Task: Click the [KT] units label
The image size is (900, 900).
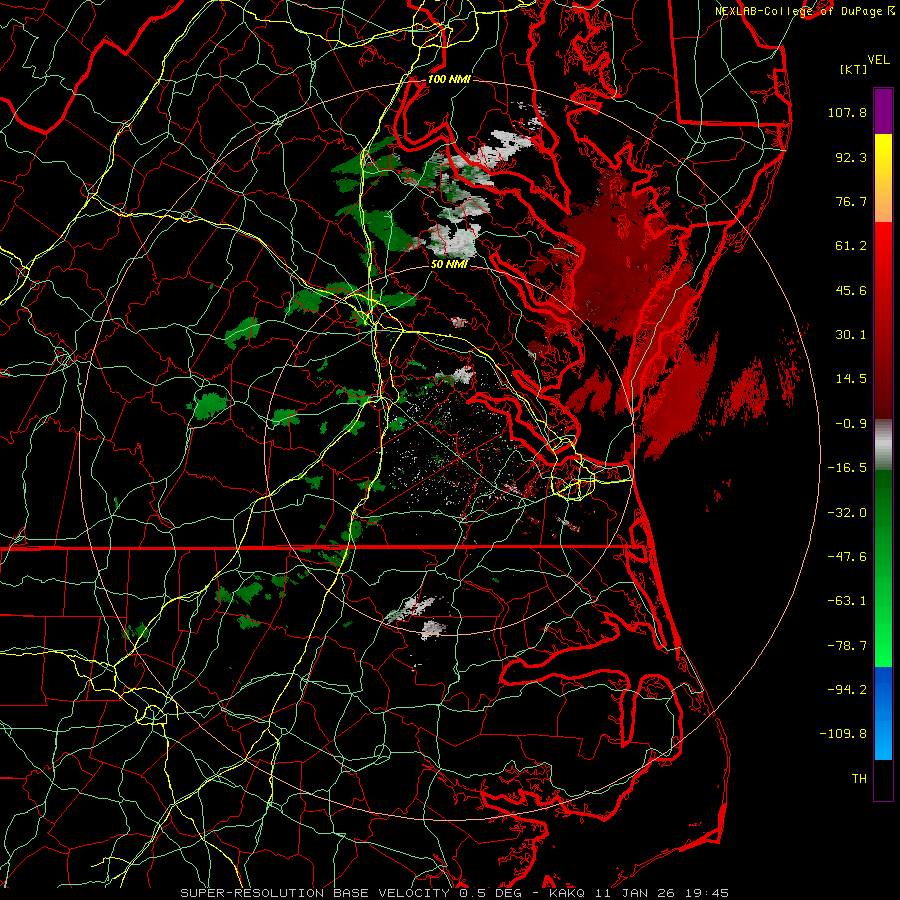Action: tap(853, 69)
